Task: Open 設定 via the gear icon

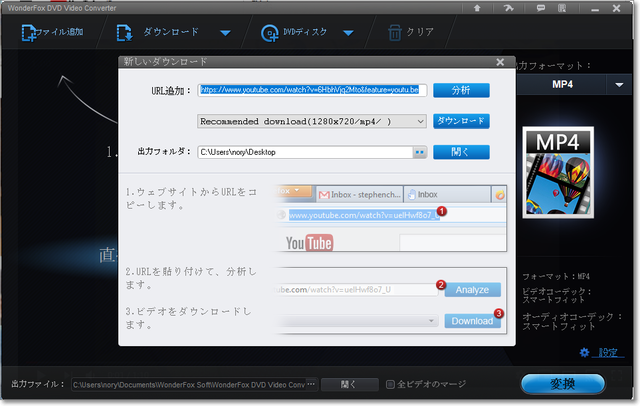Action: [x=587, y=352]
